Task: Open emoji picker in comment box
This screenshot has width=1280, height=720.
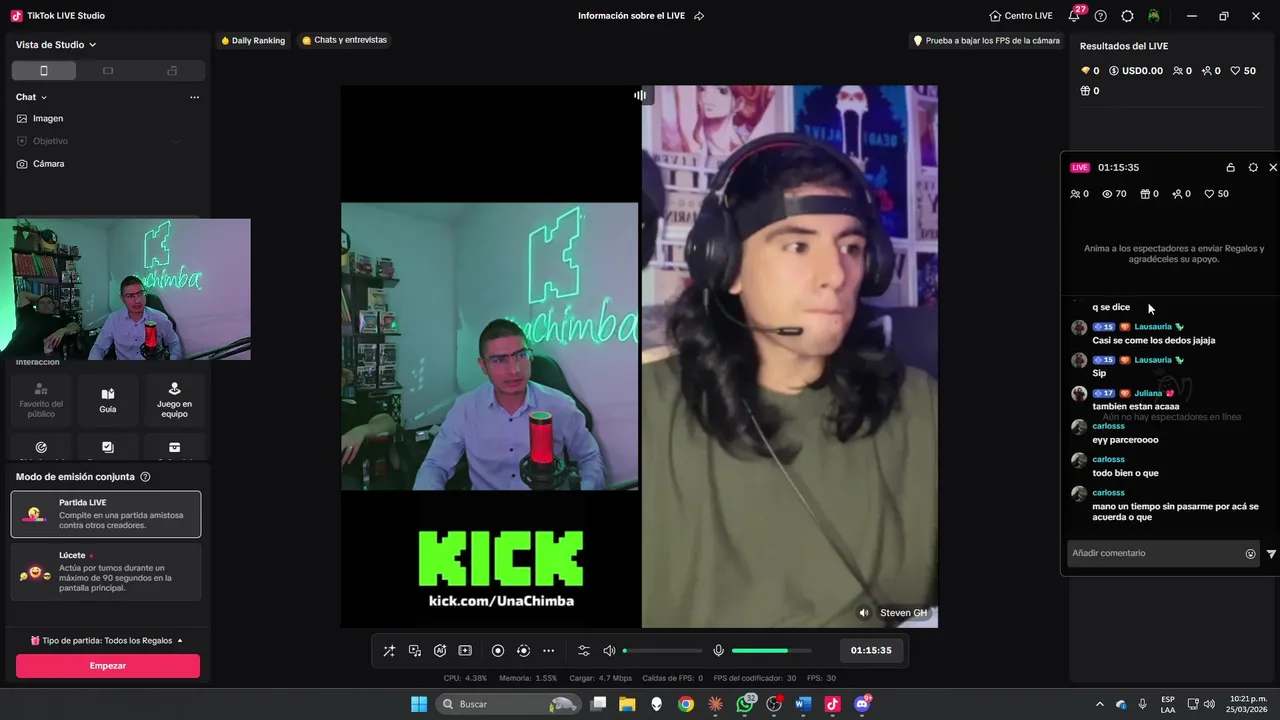Action: click(x=1250, y=554)
